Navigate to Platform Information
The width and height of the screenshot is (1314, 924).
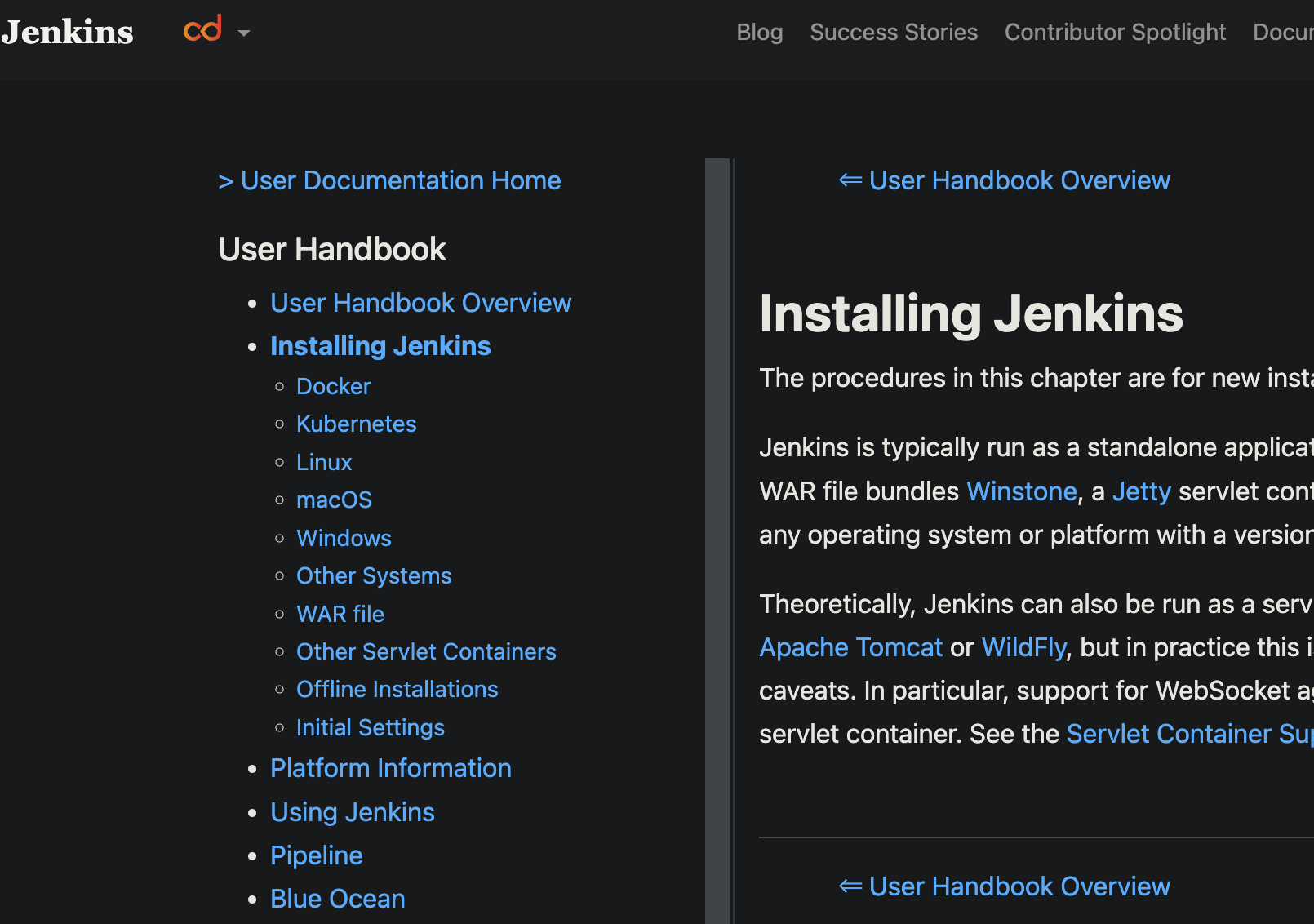(x=391, y=768)
